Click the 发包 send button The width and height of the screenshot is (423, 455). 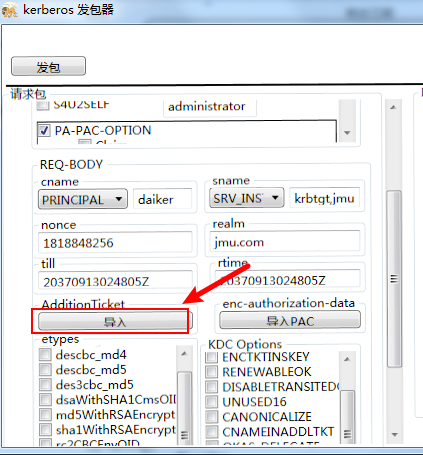pos(48,66)
